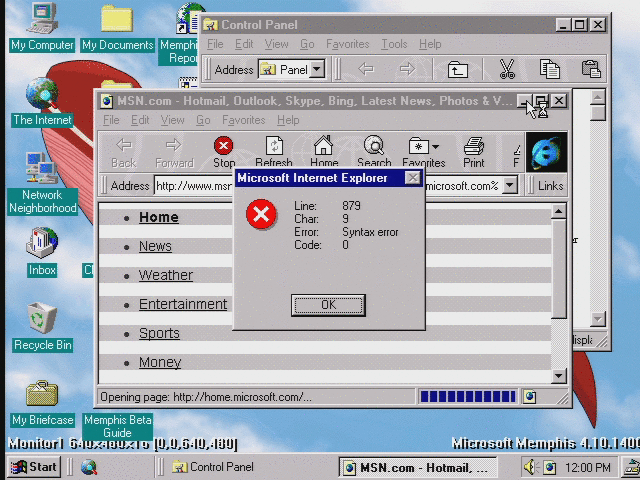Open the View menu in Internet Explorer
This screenshot has width=640, height=480.
click(x=172, y=120)
